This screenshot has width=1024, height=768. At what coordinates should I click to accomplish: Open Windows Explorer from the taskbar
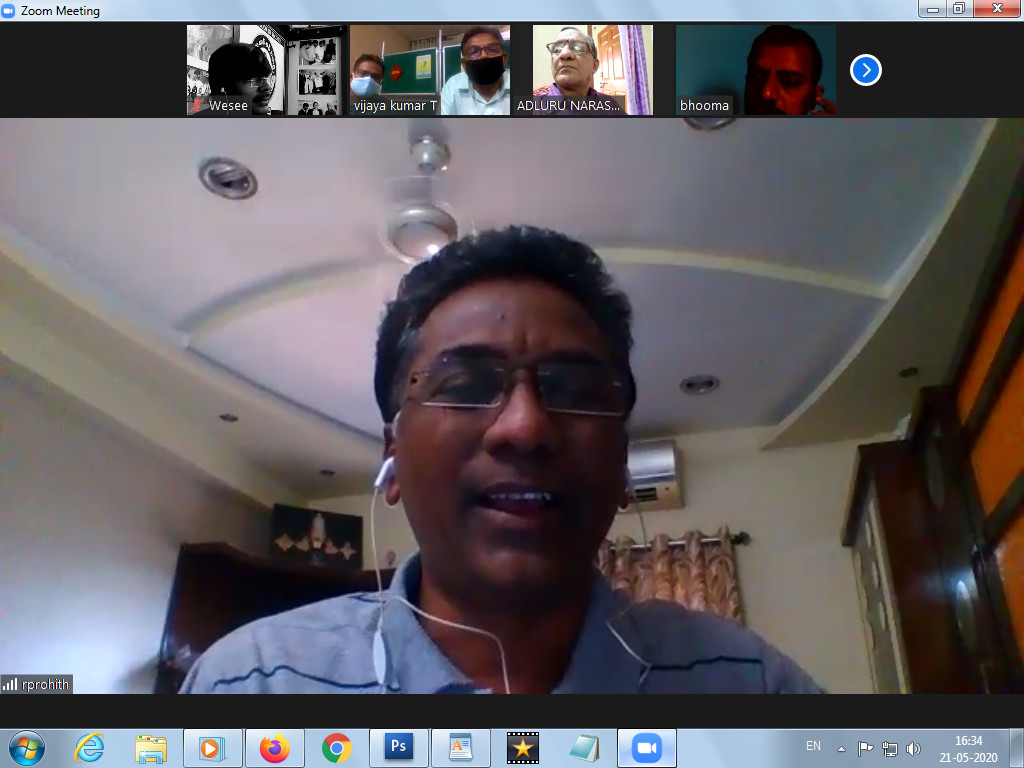coord(151,747)
